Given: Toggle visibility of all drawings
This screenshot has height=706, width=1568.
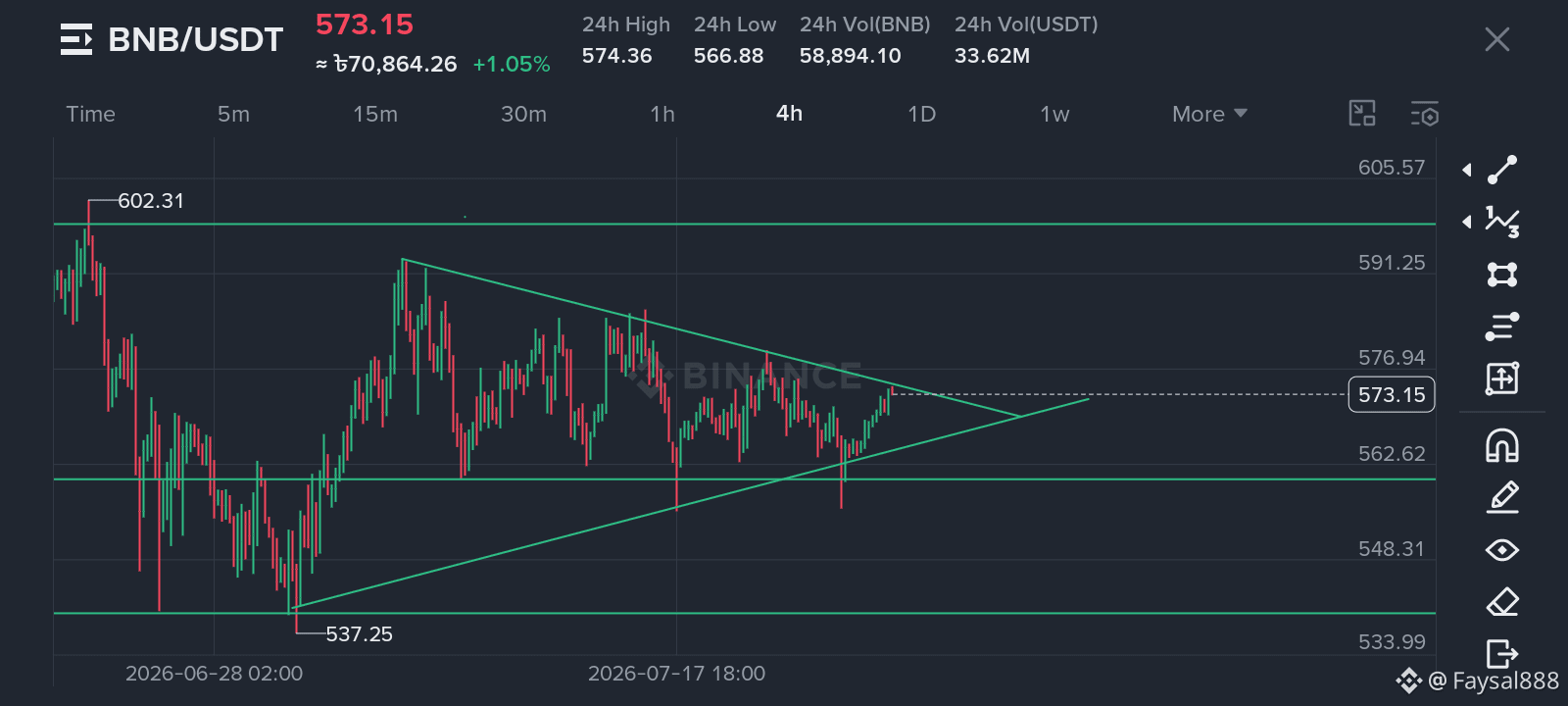Looking at the screenshot, I should [1502, 550].
